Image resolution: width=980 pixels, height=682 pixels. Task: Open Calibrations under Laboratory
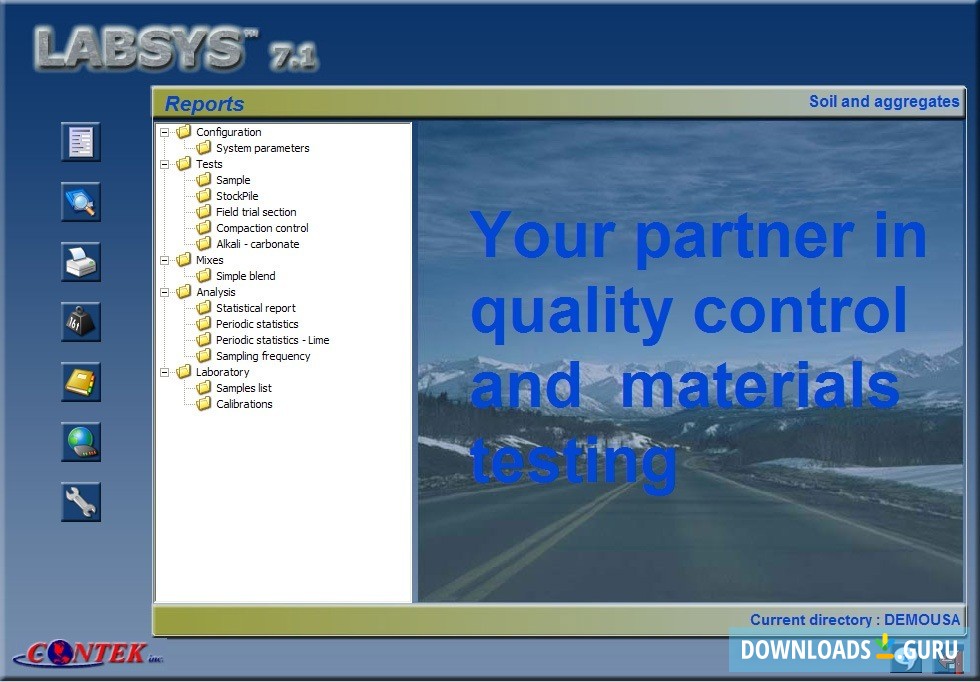click(x=244, y=404)
